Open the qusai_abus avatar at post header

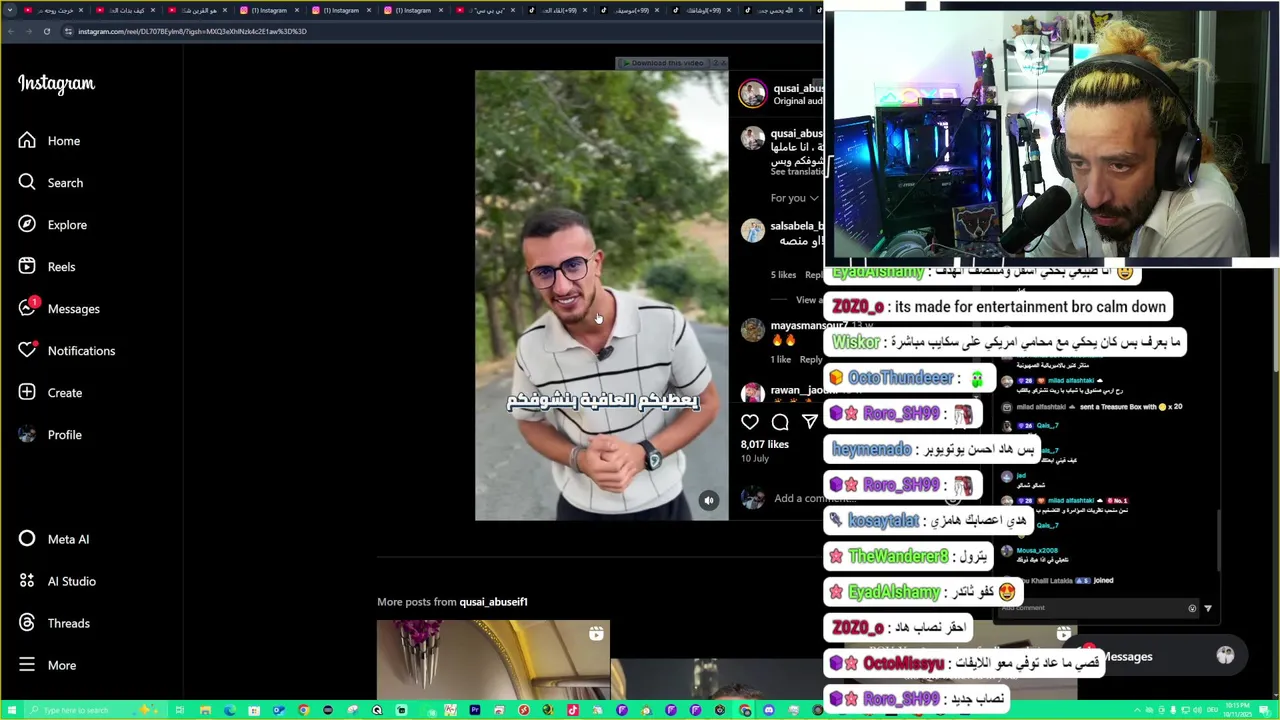point(752,93)
